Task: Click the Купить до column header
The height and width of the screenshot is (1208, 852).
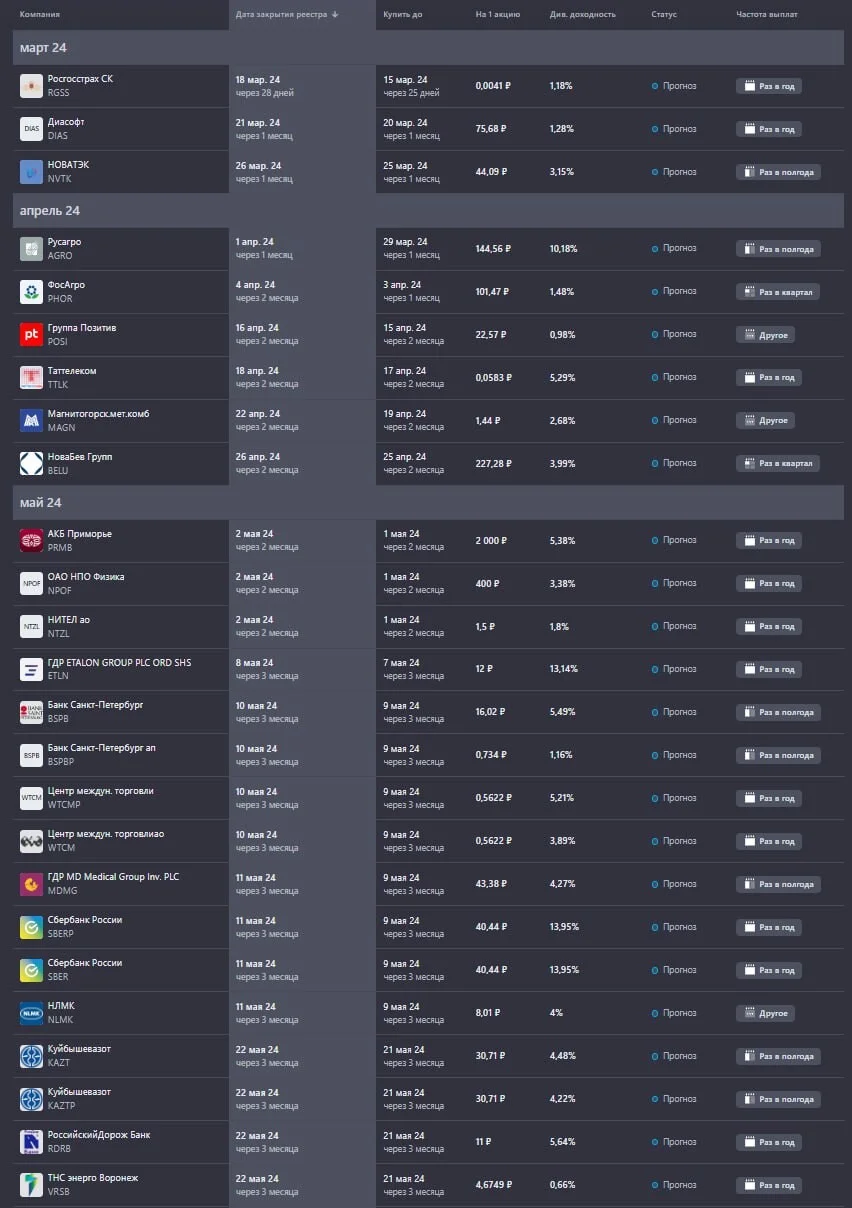Action: [403, 15]
